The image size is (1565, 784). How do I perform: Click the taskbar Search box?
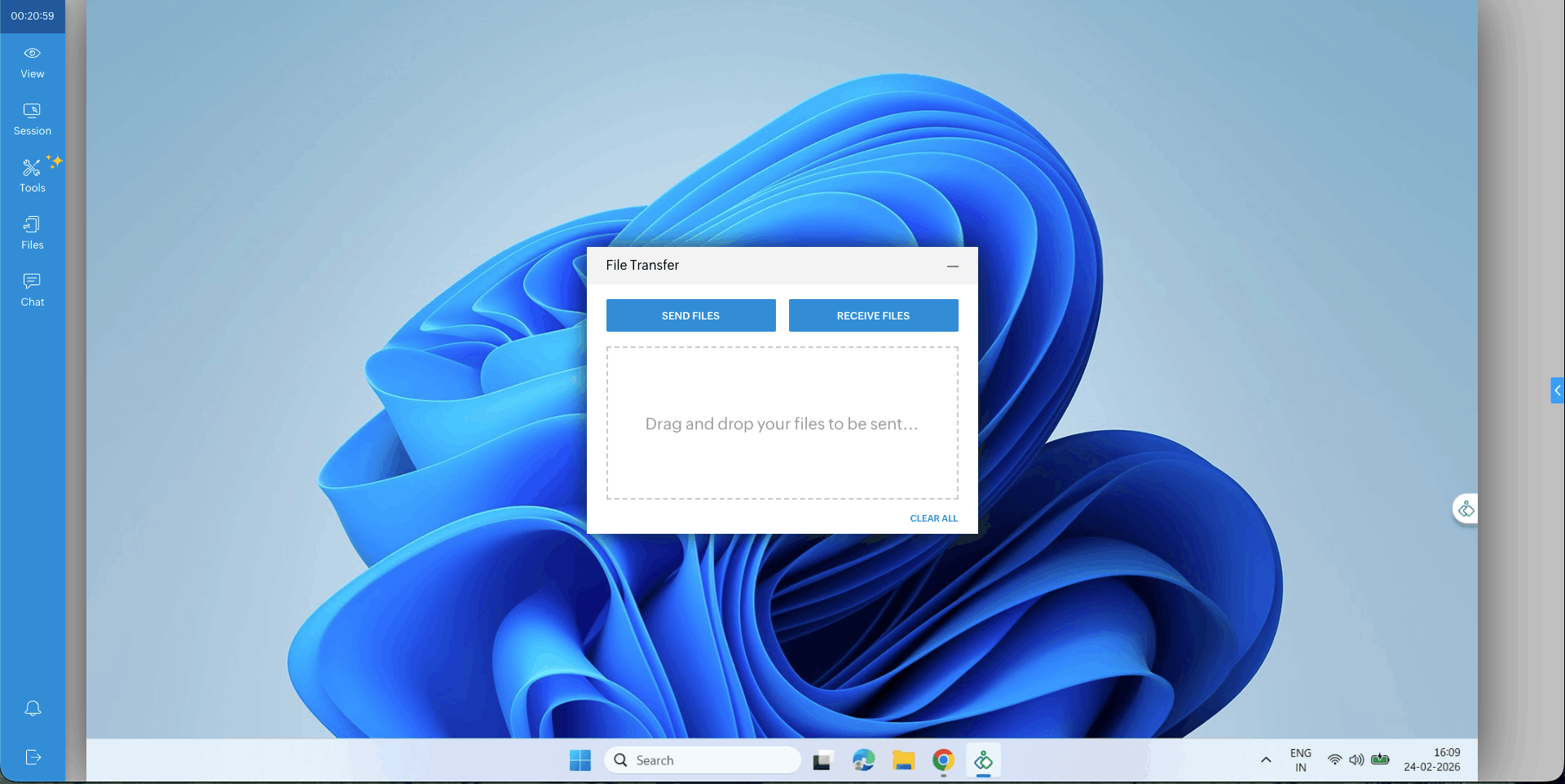pyautogui.click(x=703, y=760)
